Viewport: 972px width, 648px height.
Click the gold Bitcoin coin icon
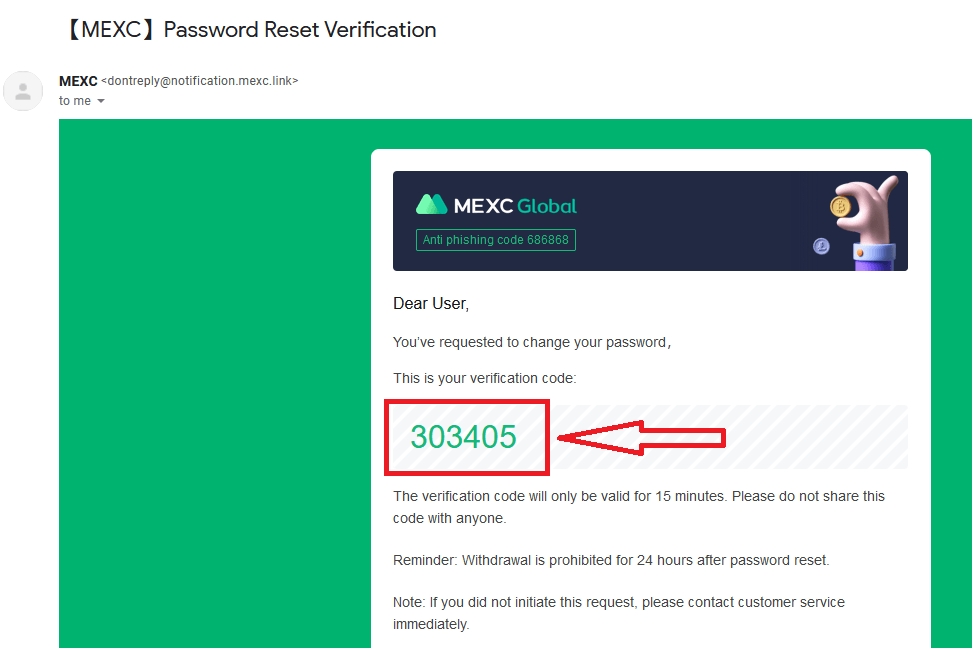[x=841, y=206]
